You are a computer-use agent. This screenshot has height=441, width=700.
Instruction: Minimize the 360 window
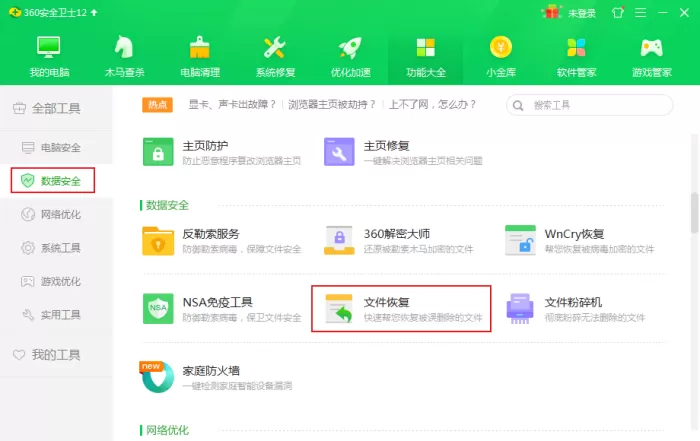click(662, 12)
